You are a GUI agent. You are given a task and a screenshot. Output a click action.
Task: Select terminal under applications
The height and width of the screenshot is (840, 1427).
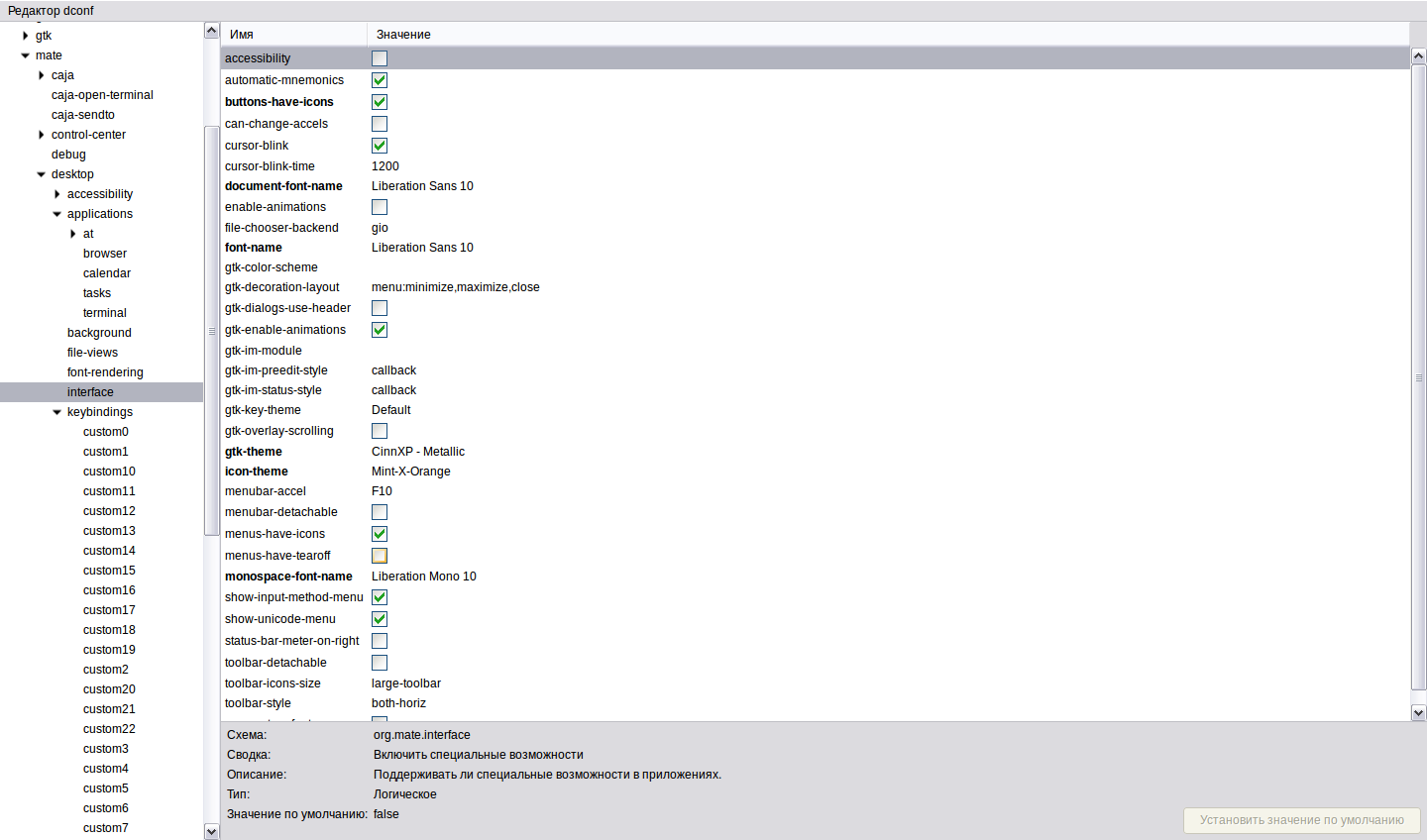click(105, 313)
